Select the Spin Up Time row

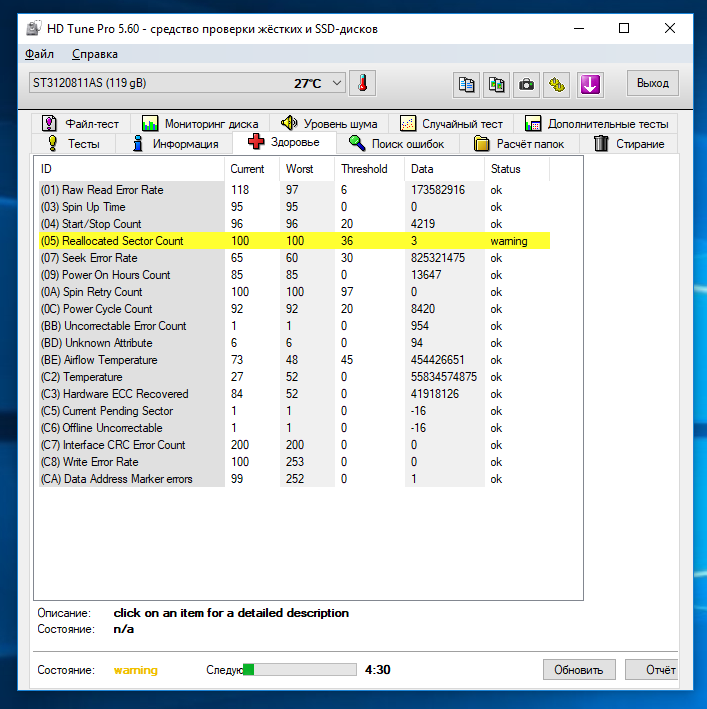tap(294, 207)
